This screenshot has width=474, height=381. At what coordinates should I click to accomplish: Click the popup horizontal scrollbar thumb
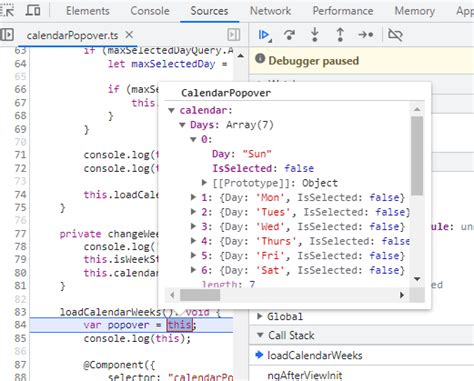[x=200, y=295]
